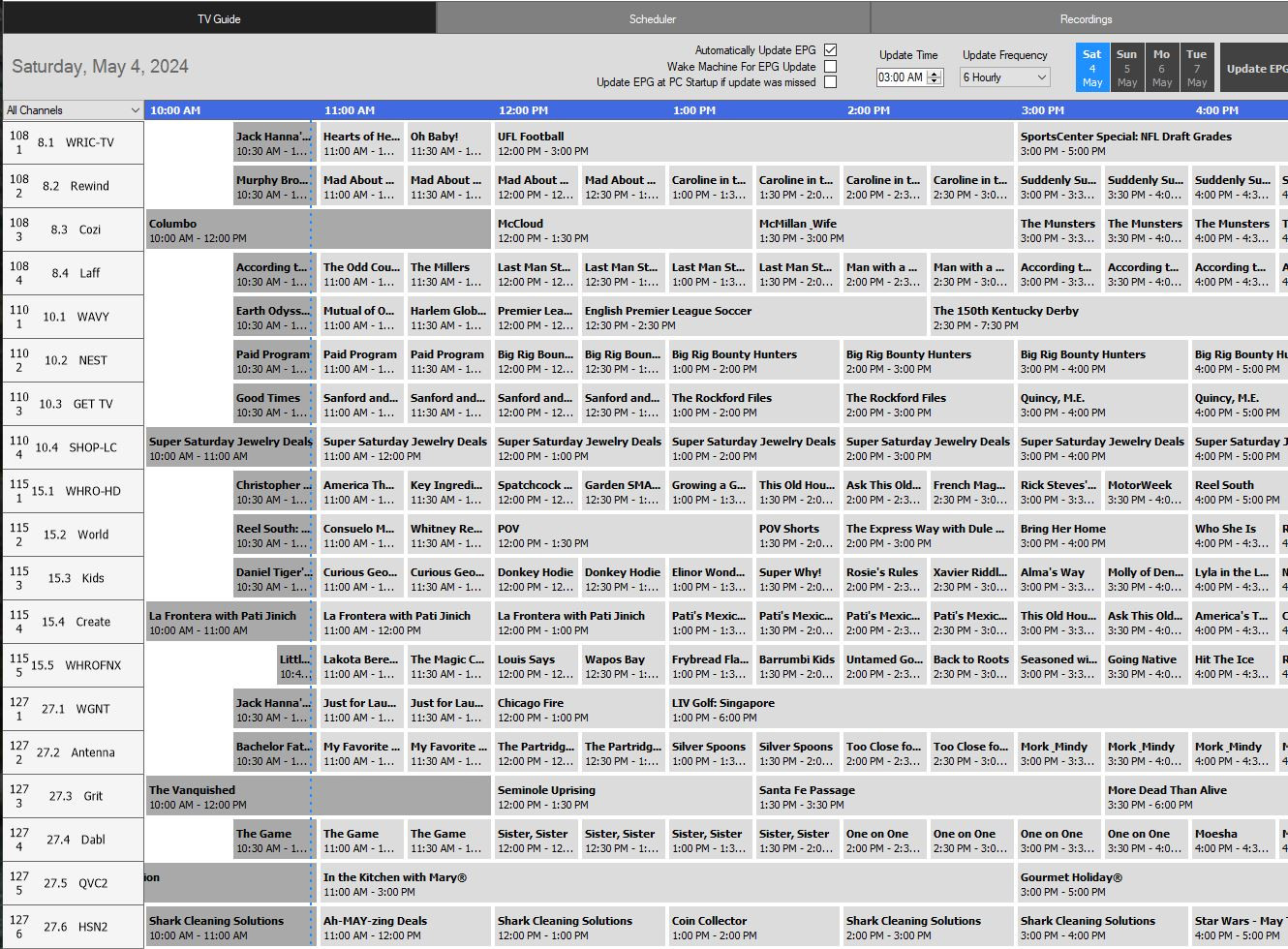Open the All Channels filter dropdown
This screenshot has height=949, width=1288.
click(x=73, y=110)
